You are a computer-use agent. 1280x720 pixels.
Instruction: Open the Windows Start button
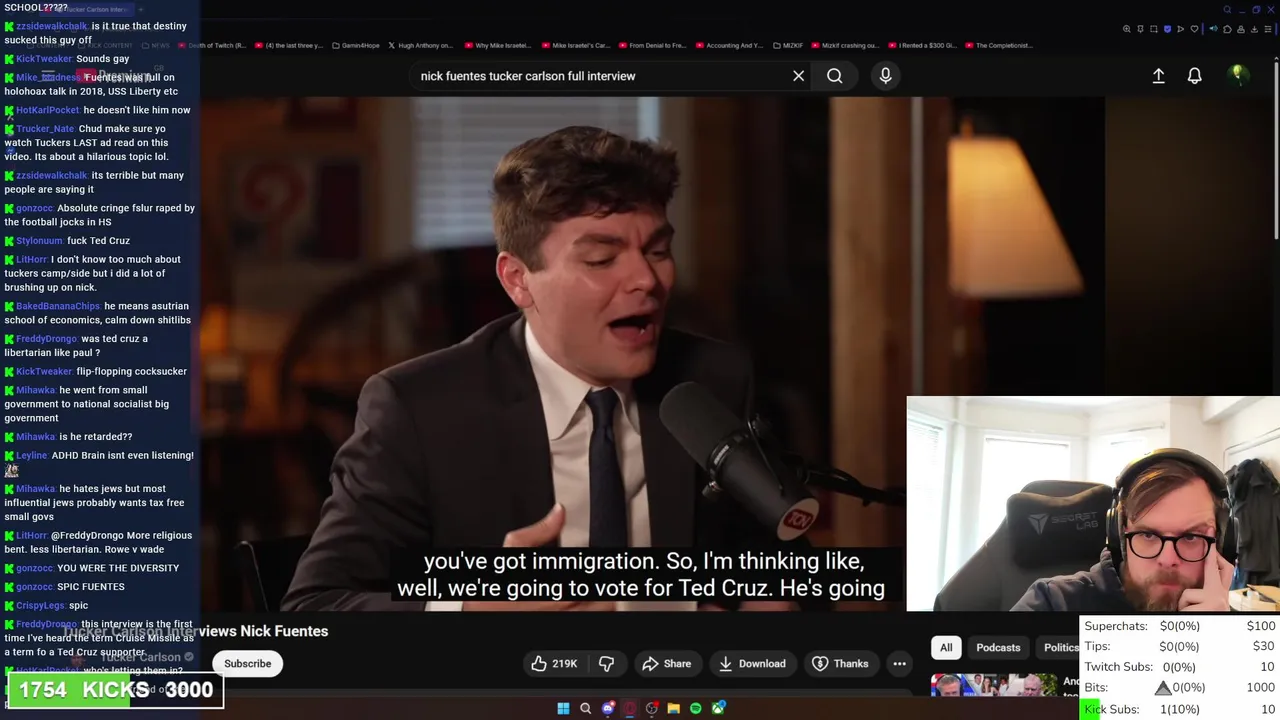pyautogui.click(x=563, y=708)
